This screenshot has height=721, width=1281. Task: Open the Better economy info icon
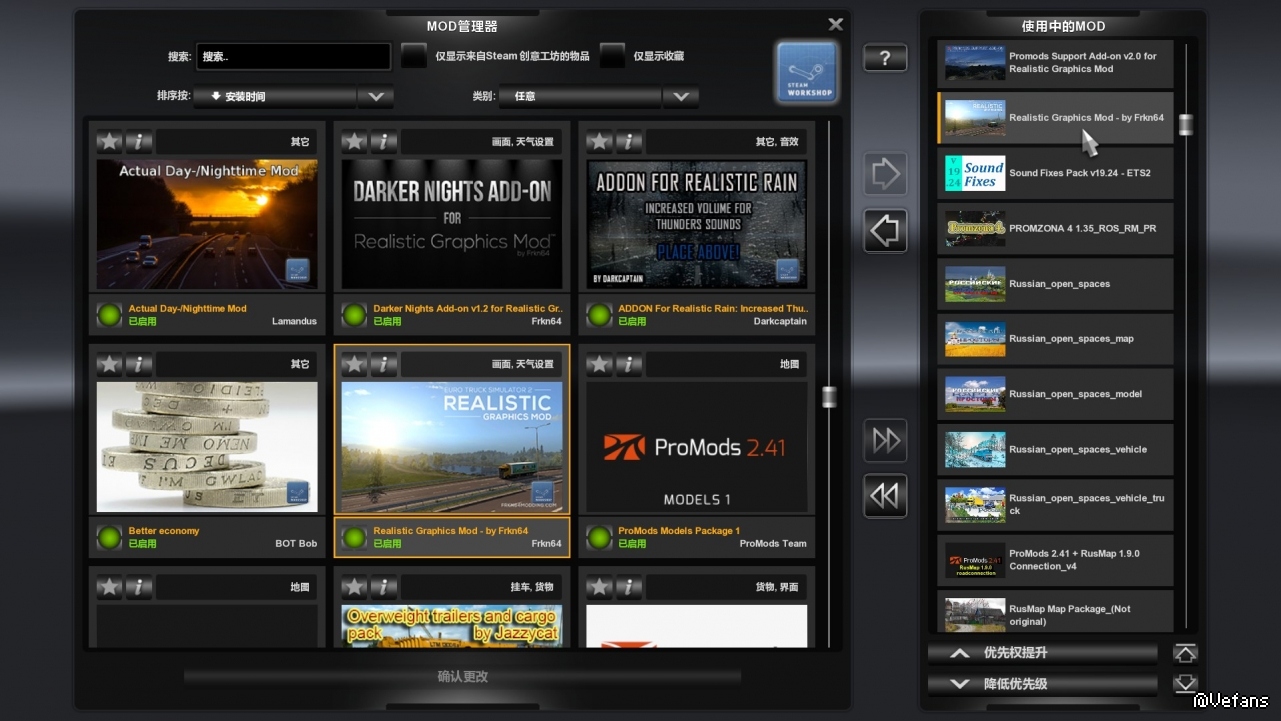pos(139,364)
